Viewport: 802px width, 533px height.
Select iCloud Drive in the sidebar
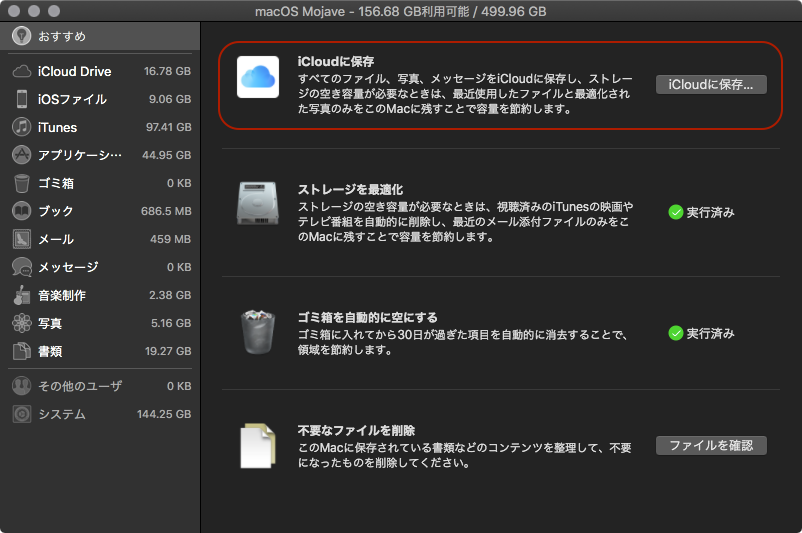101,71
